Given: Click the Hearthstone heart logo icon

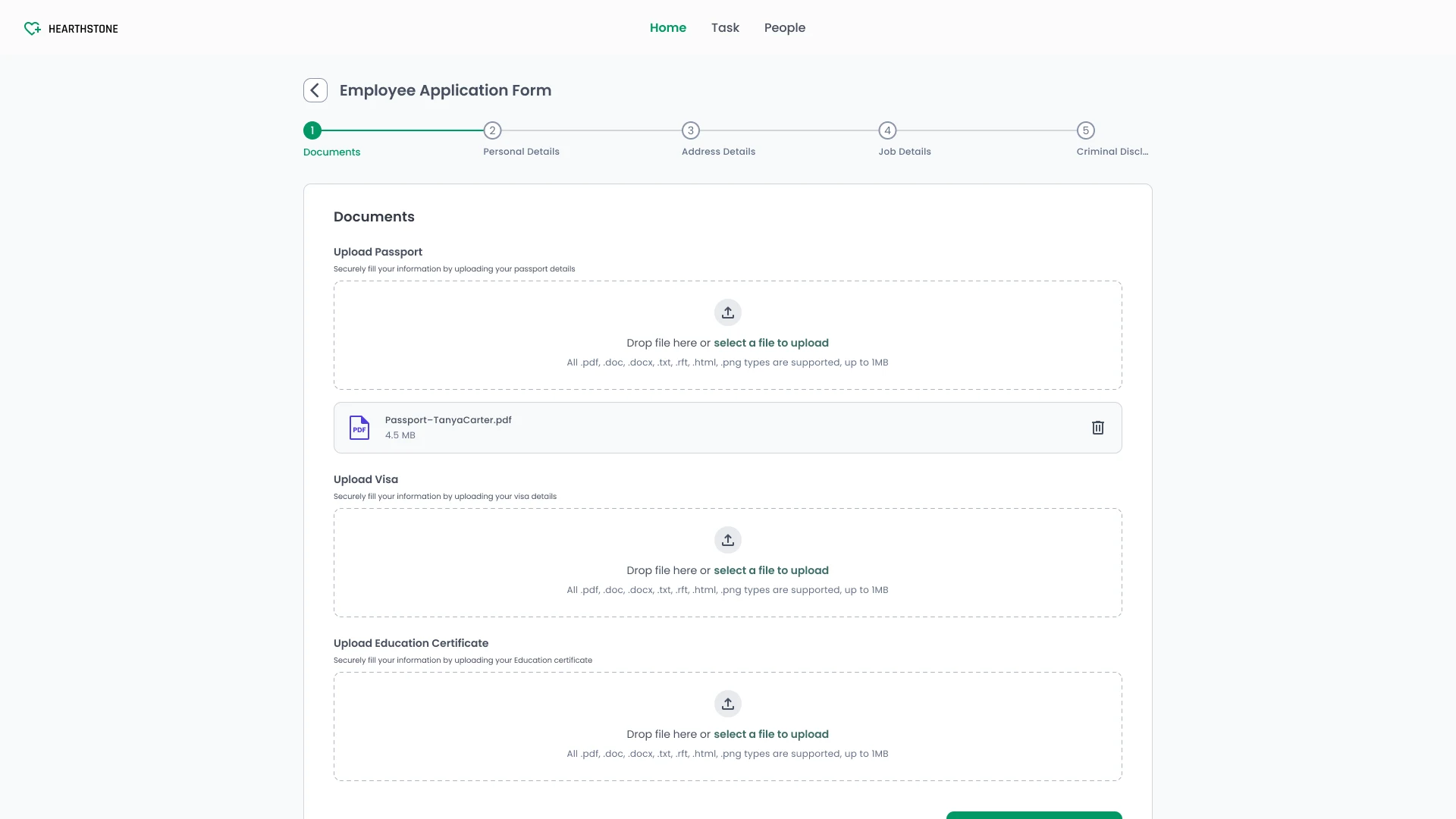Looking at the screenshot, I should coord(32,29).
